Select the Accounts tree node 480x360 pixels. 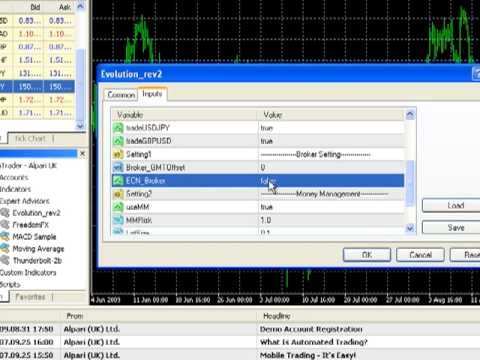pyautogui.click(x=14, y=177)
